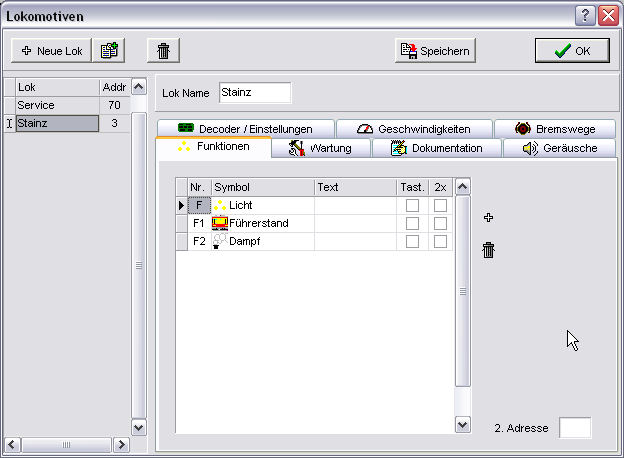Open the Decoder / Einstellungen tab
Screen dimensions: 624x458
(x=246, y=129)
